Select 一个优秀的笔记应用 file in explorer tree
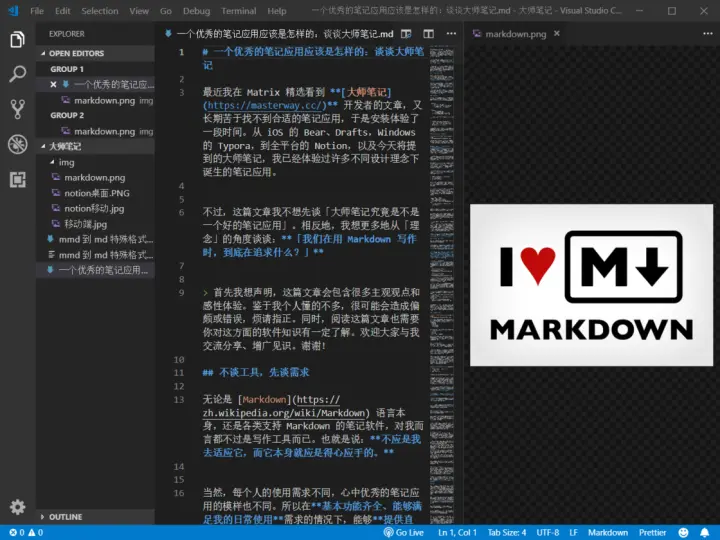The height and width of the screenshot is (540, 720). point(95,270)
